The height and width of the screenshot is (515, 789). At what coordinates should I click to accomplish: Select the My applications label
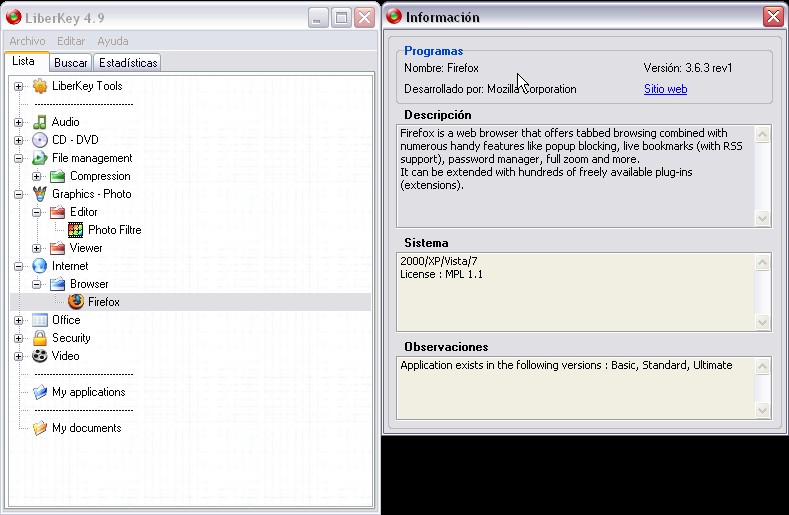tap(89, 392)
